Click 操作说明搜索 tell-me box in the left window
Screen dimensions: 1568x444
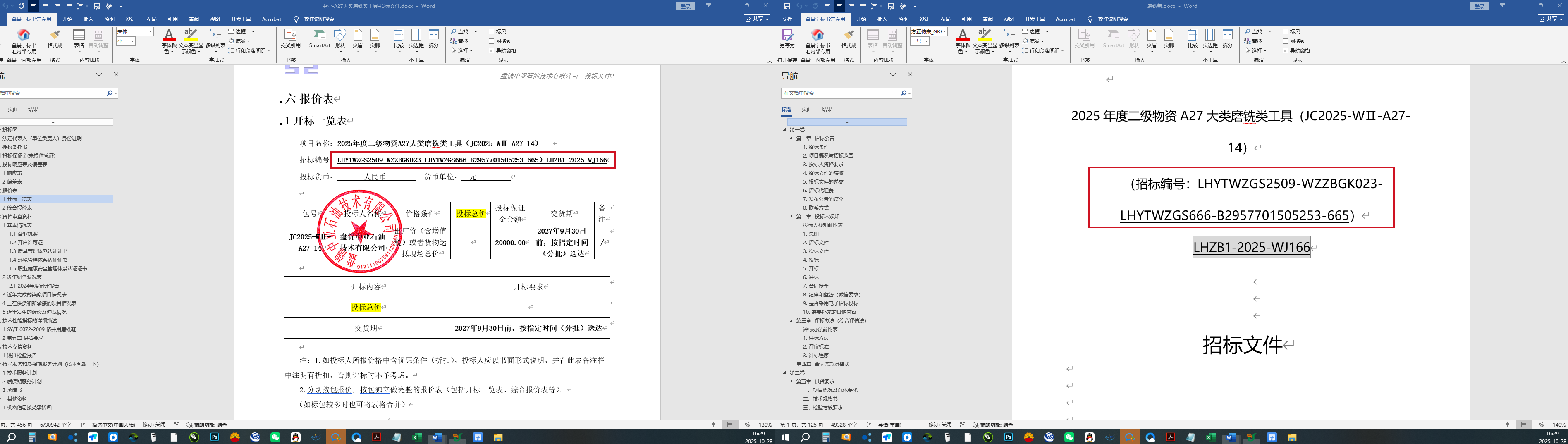(319, 19)
